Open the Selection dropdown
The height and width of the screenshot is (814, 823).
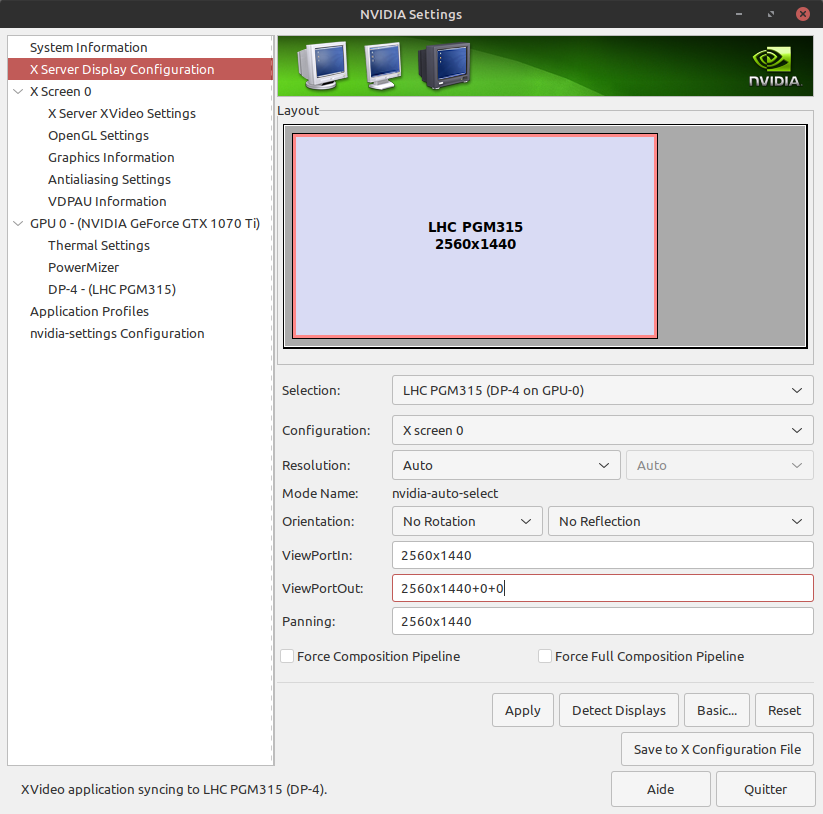coord(603,390)
